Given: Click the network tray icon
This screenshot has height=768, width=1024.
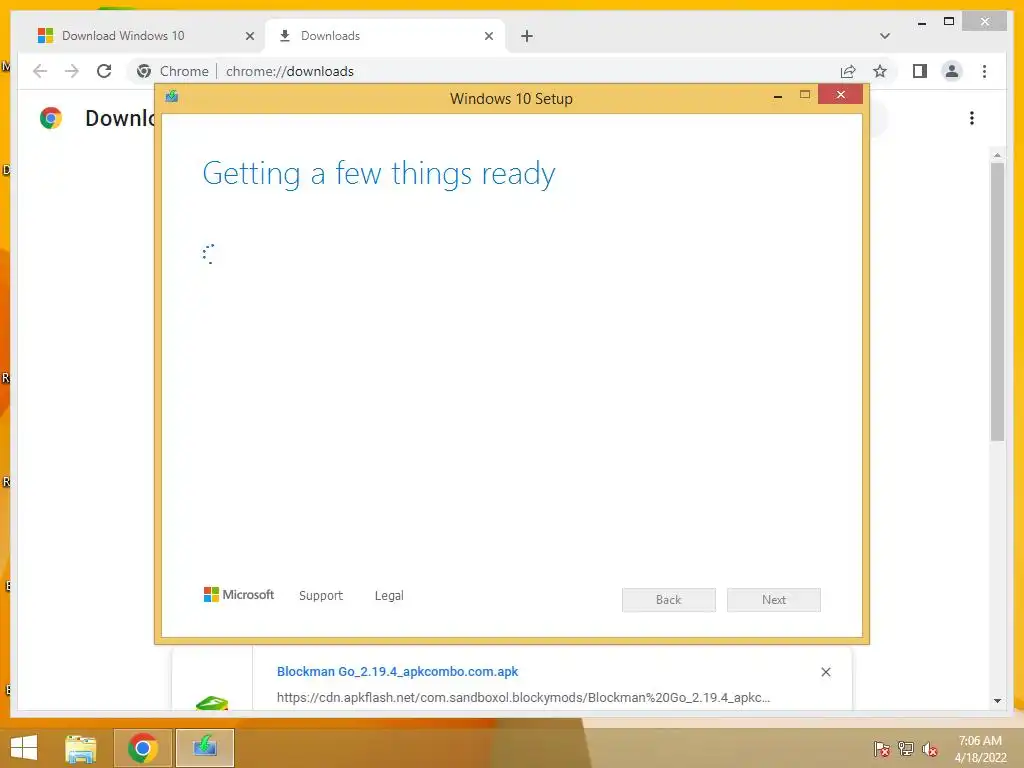Looking at the screenshot, I should (905, 748).
